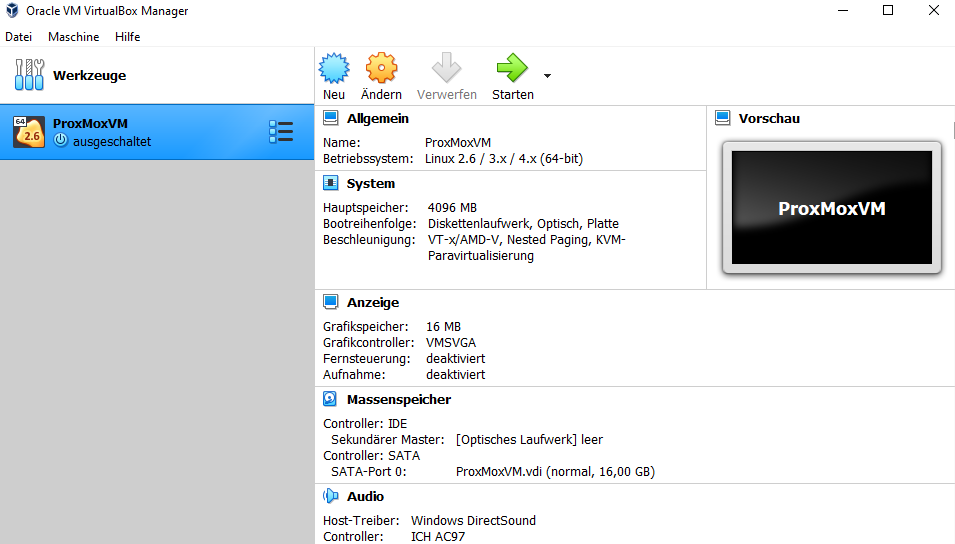This screenshot has height=544, width=955.
Task: Click the System section chip icon
Action: 331,183
